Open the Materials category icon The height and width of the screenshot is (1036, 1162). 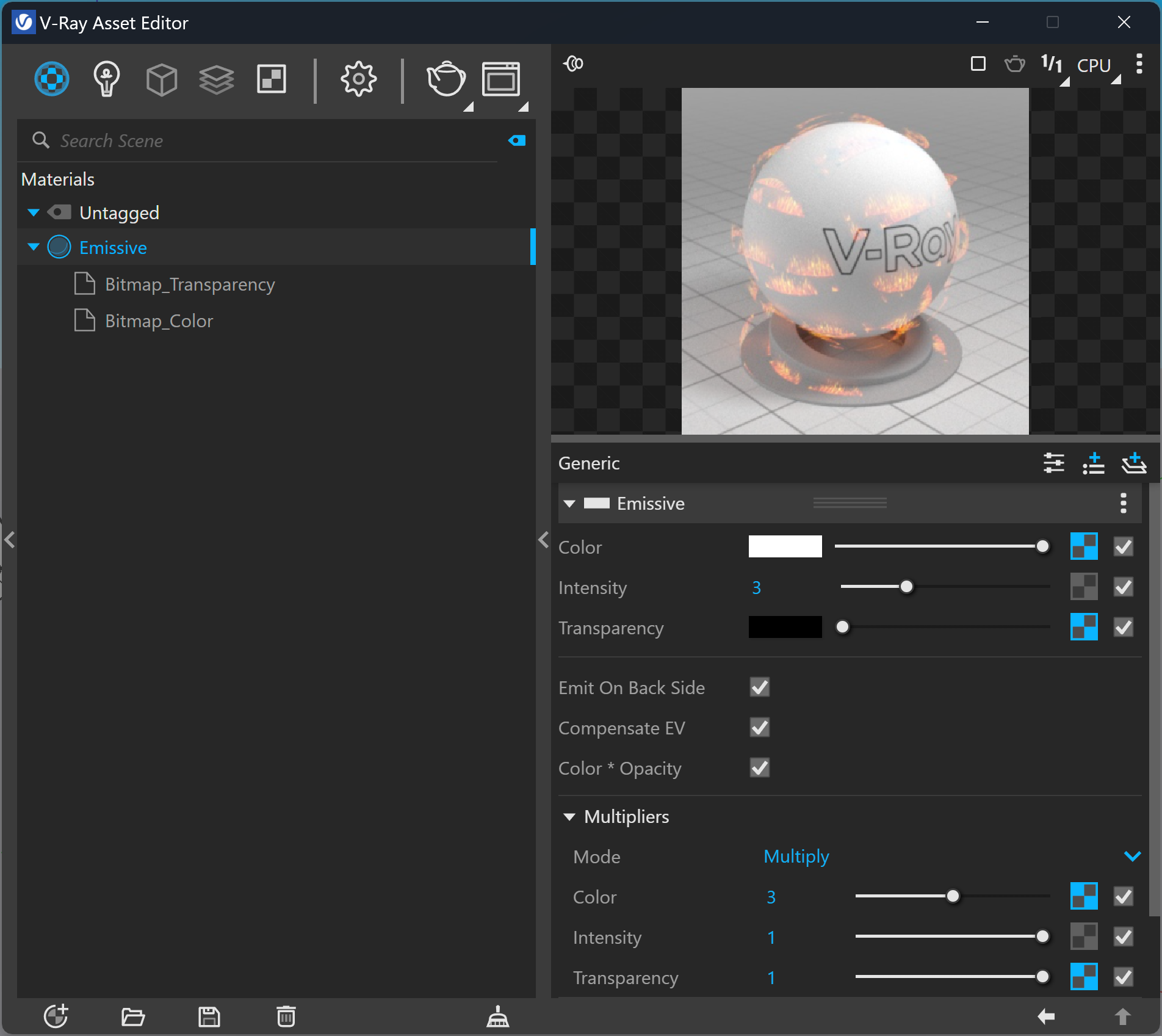coord(52,79)
